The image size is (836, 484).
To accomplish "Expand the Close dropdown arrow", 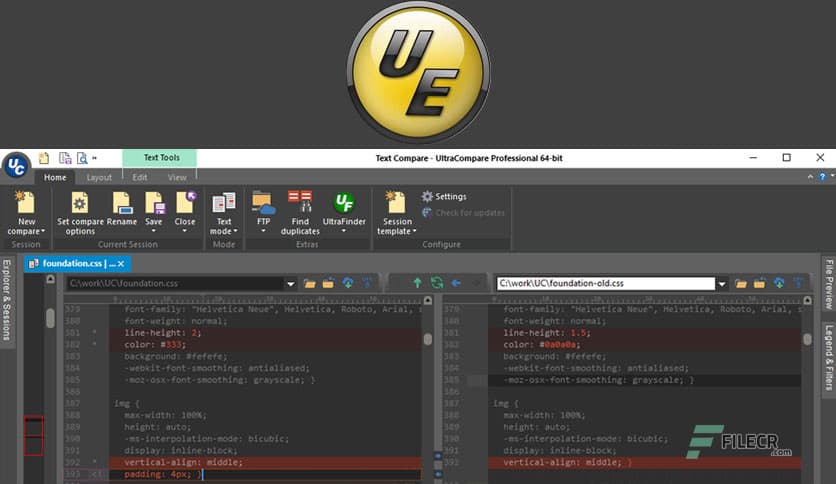I will coord(184,231).
